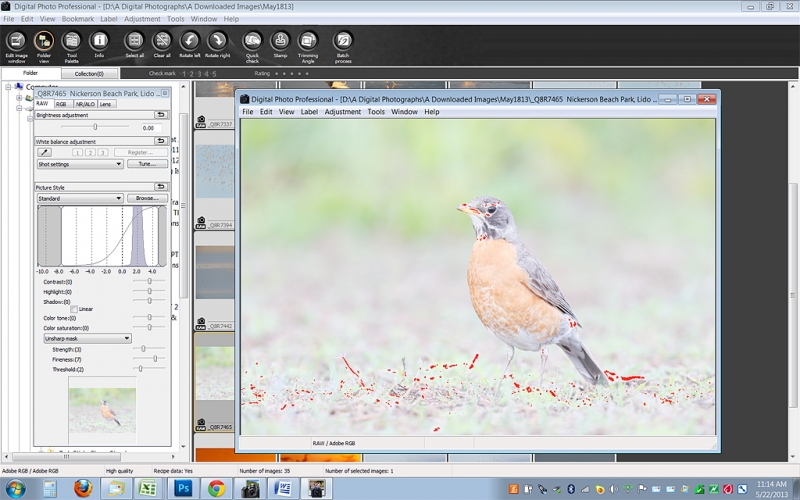Image resolution: width=800 pixels, height=500 pixels.
Task: Rotate right using toolbar icon
Action: pyautogui.click(x=217, y=45)
